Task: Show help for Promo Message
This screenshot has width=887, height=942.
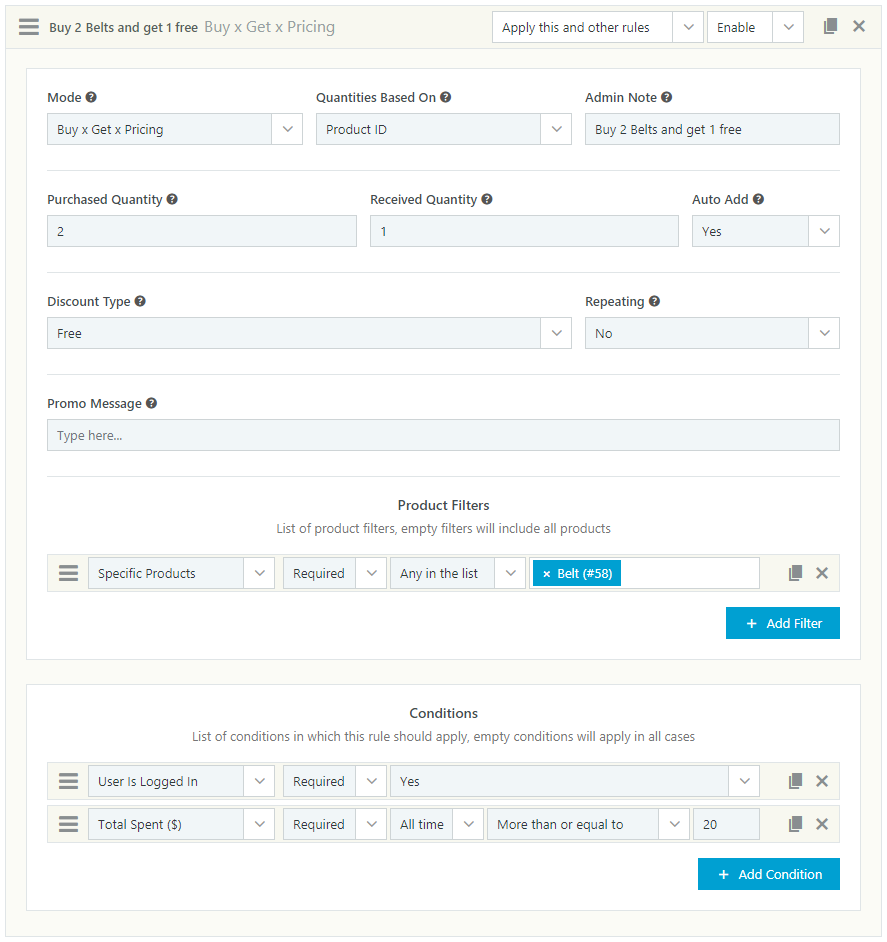Action: pos(151,403)
